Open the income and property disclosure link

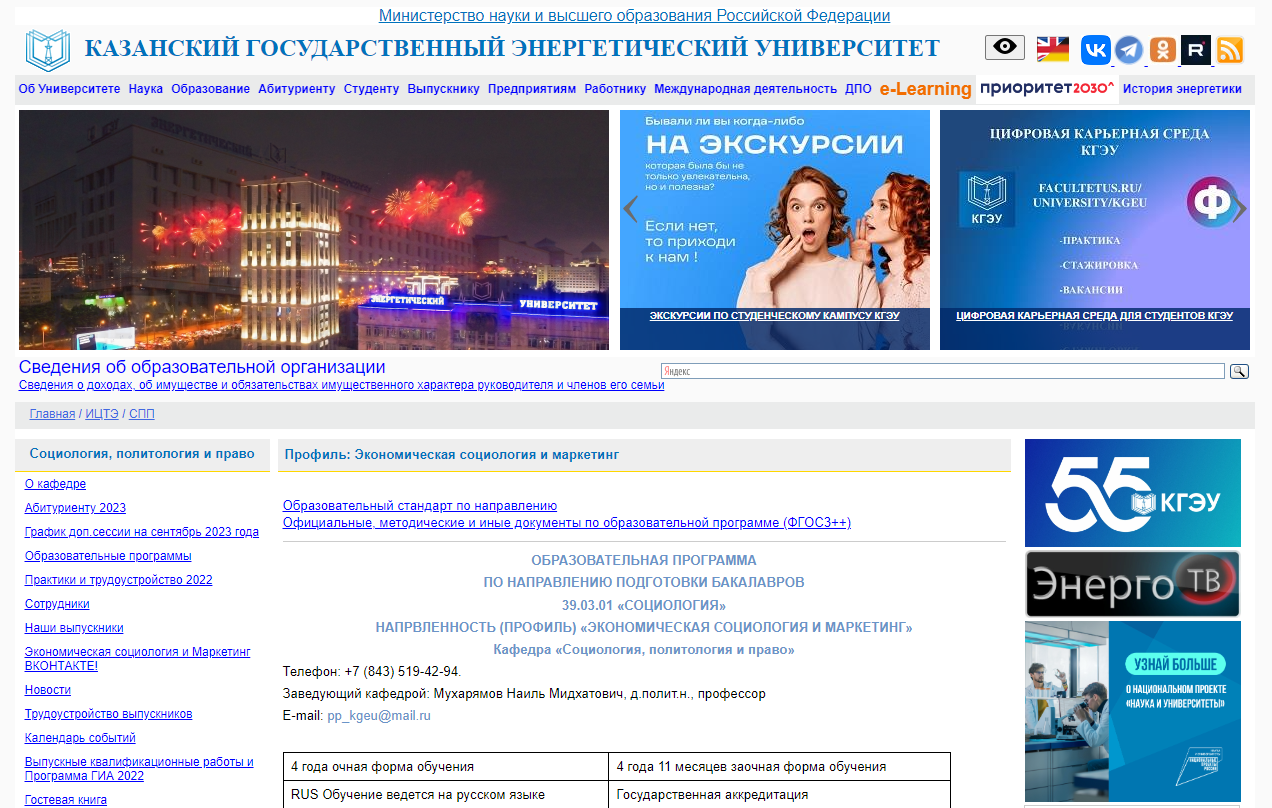(341, 385)
